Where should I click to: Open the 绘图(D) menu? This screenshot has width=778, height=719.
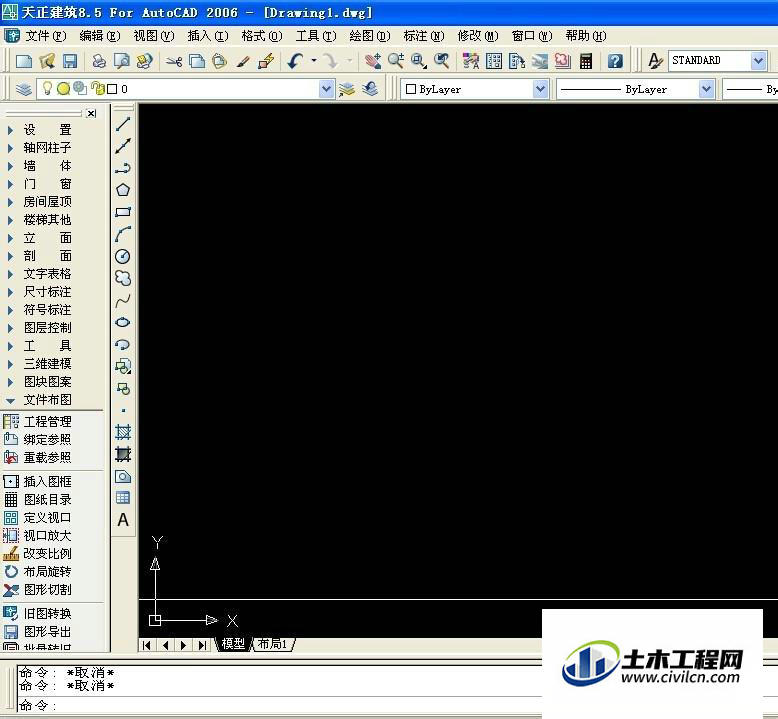(370, 36)
